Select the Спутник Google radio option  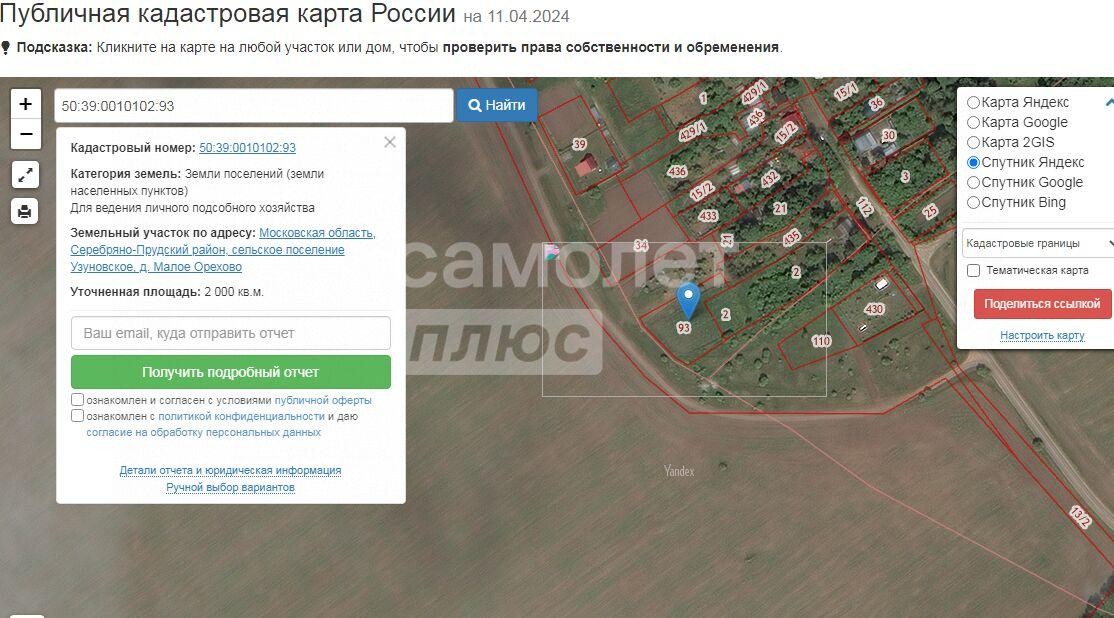point(973,183)
